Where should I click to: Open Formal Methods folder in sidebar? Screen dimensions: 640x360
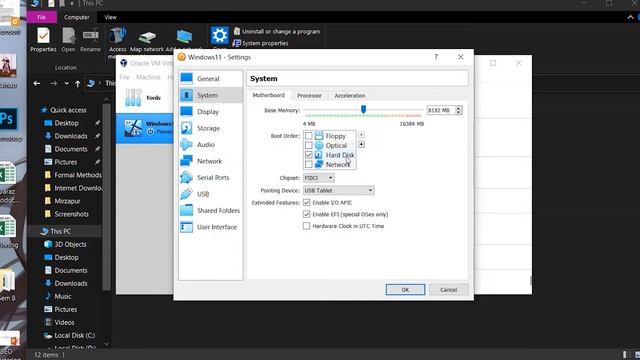[x=73, y=175]
